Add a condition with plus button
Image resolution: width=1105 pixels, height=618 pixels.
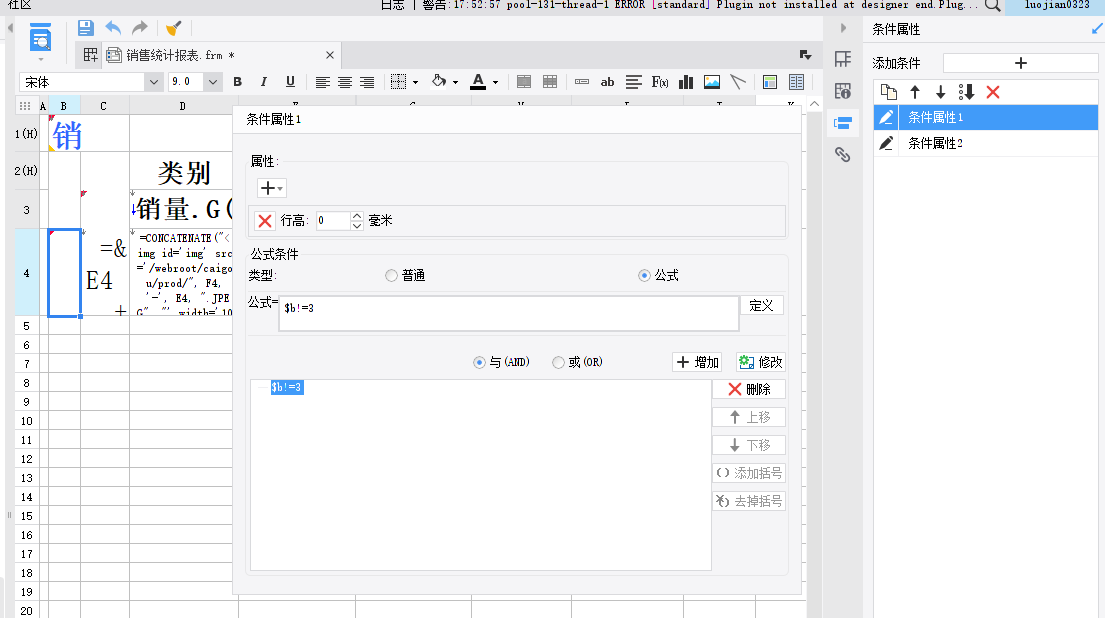(x=1020, y=63)
